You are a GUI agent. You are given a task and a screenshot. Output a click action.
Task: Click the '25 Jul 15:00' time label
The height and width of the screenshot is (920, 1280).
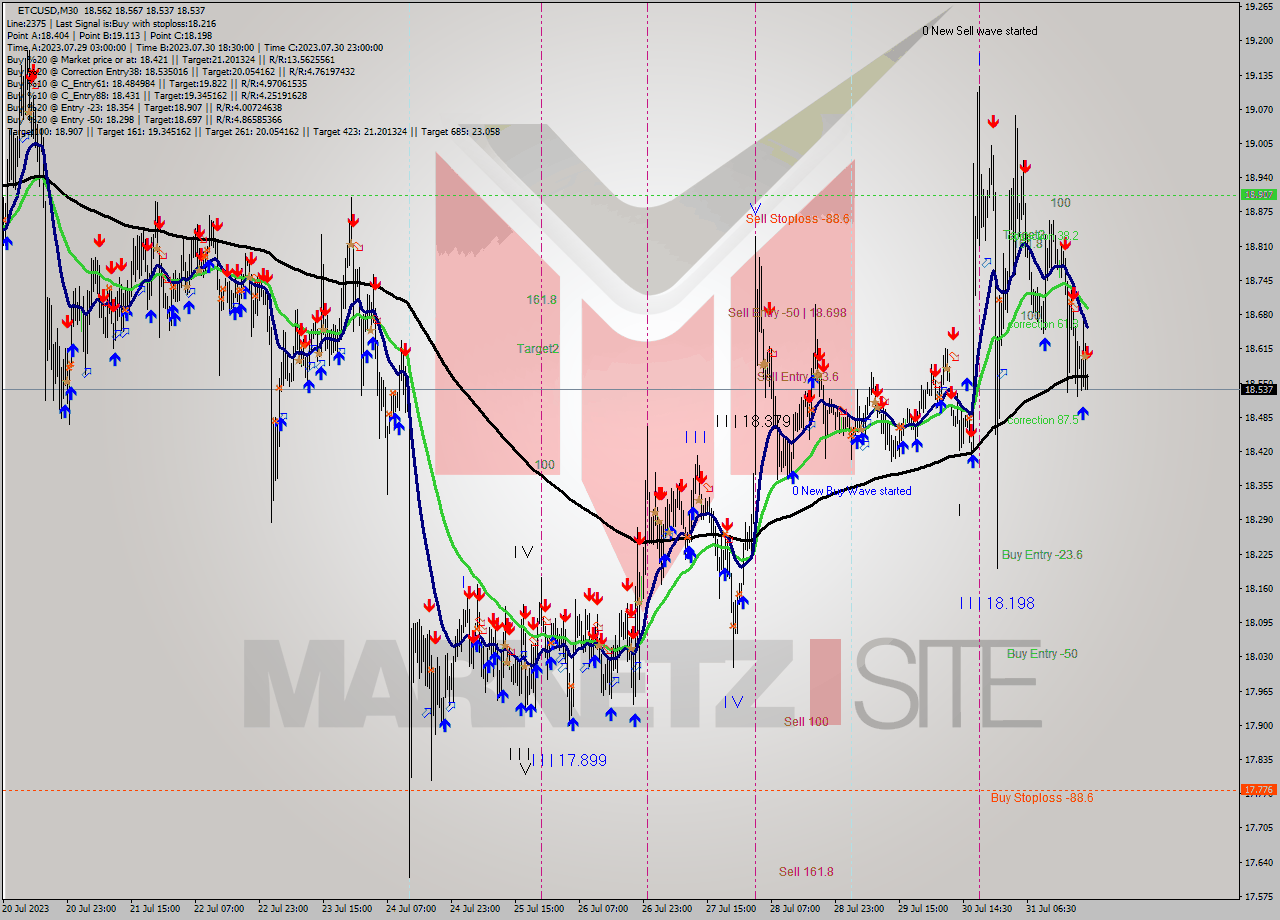point(541,909)
